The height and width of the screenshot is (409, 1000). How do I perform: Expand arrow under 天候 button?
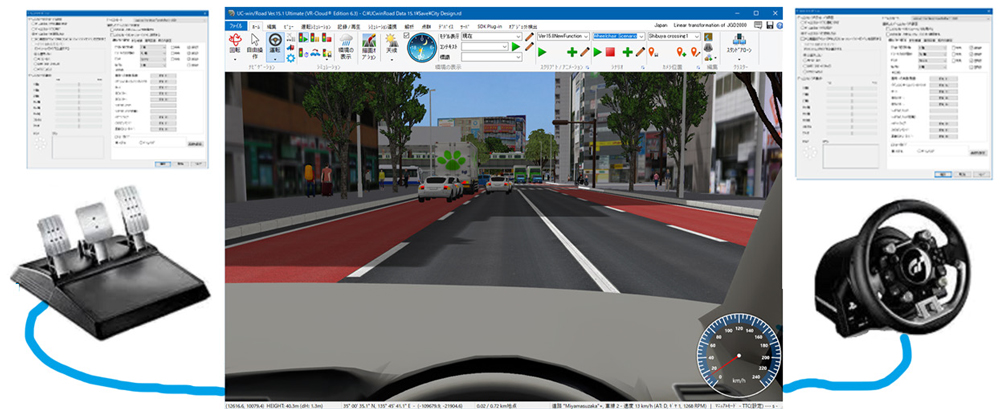(x=392, y=60)
